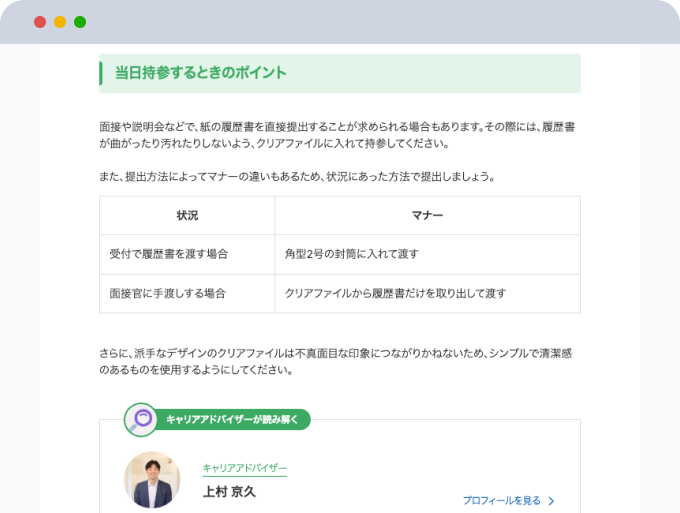Click the advisor name 上村 京久
Screen dimensions: 680x513
[x=229, y=492]
